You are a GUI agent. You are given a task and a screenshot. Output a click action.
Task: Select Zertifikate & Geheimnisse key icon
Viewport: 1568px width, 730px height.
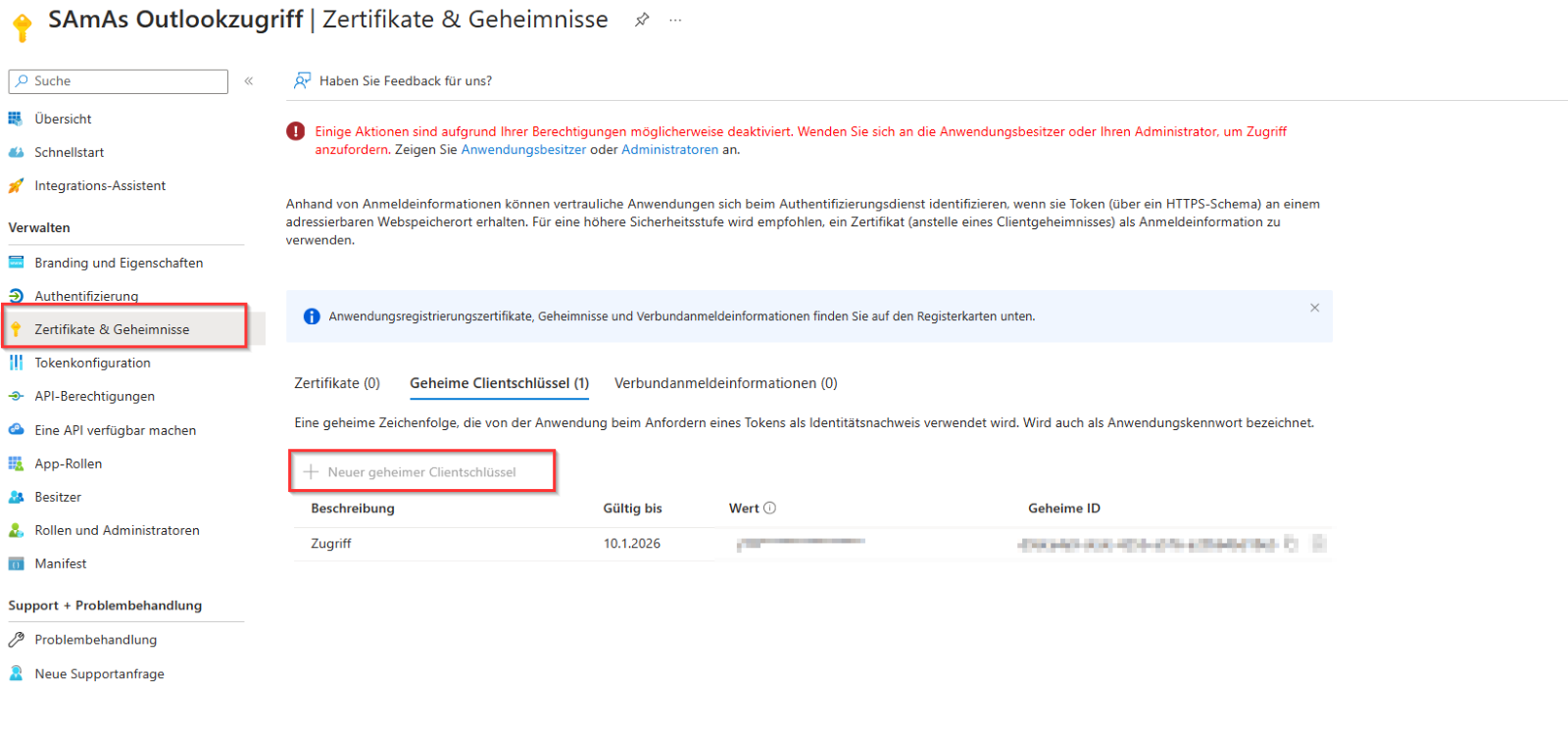coord(16,329)
